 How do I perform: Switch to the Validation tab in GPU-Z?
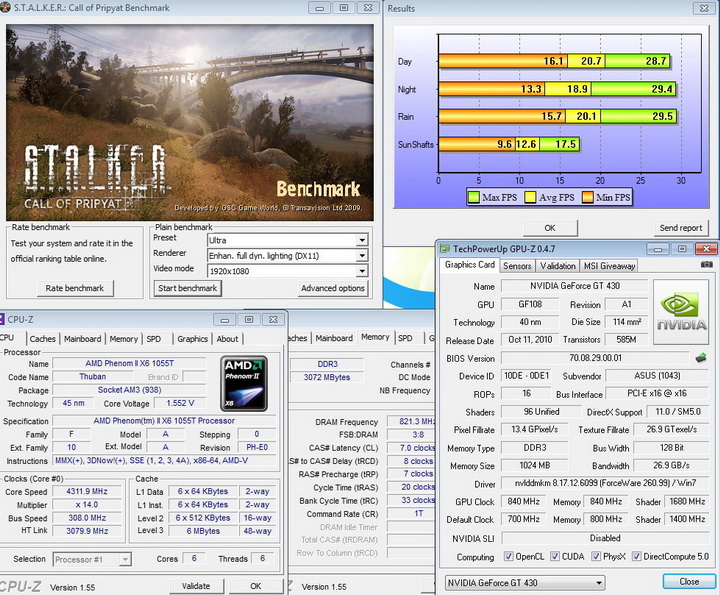[x=557, y=266]
